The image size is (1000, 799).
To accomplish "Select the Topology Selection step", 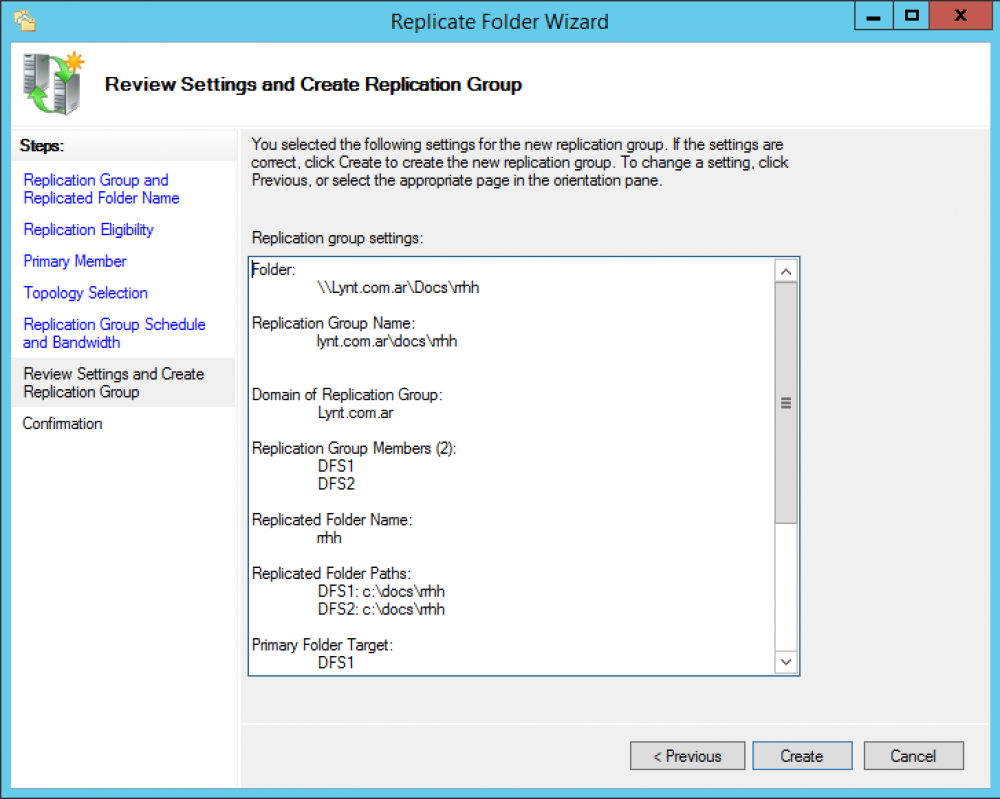I will (85, 293).
